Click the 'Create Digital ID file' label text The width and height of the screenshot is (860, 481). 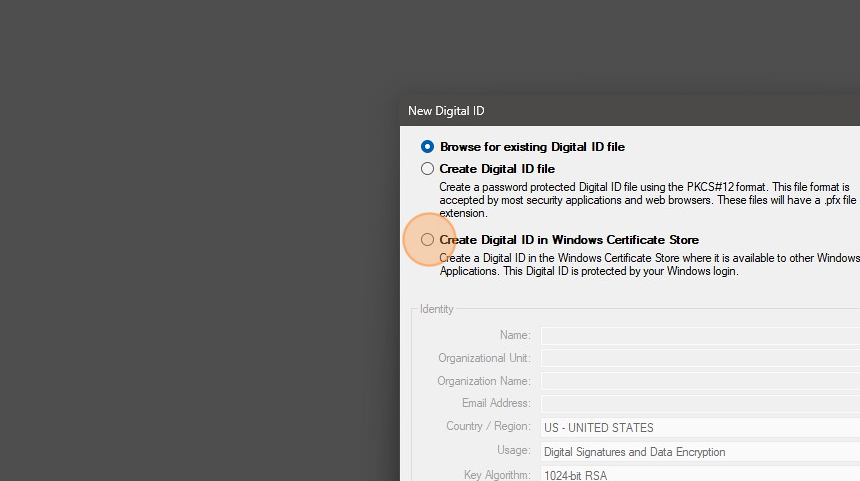click(497, 169)
